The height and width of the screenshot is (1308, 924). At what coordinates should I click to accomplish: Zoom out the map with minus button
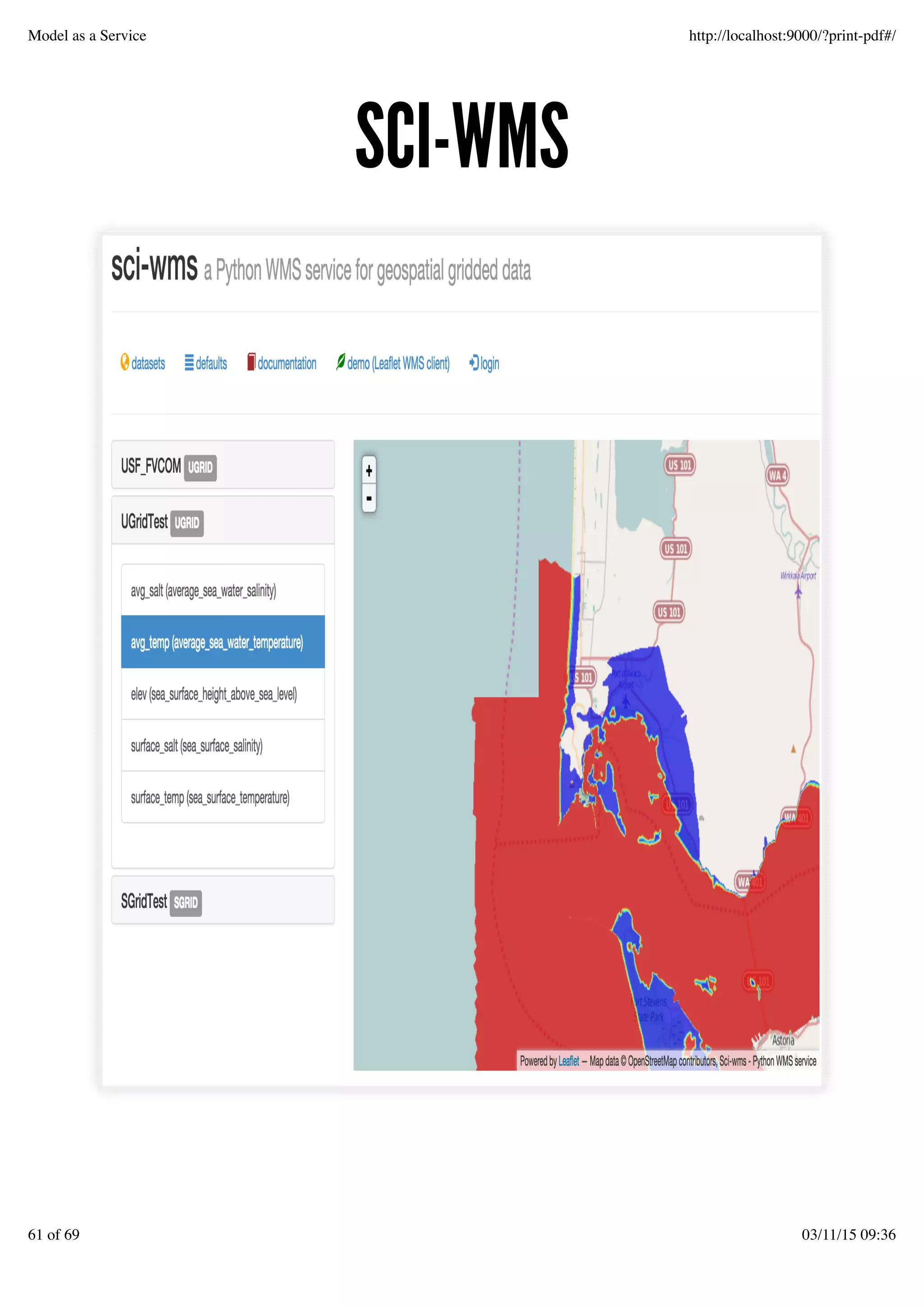point(369,498)
